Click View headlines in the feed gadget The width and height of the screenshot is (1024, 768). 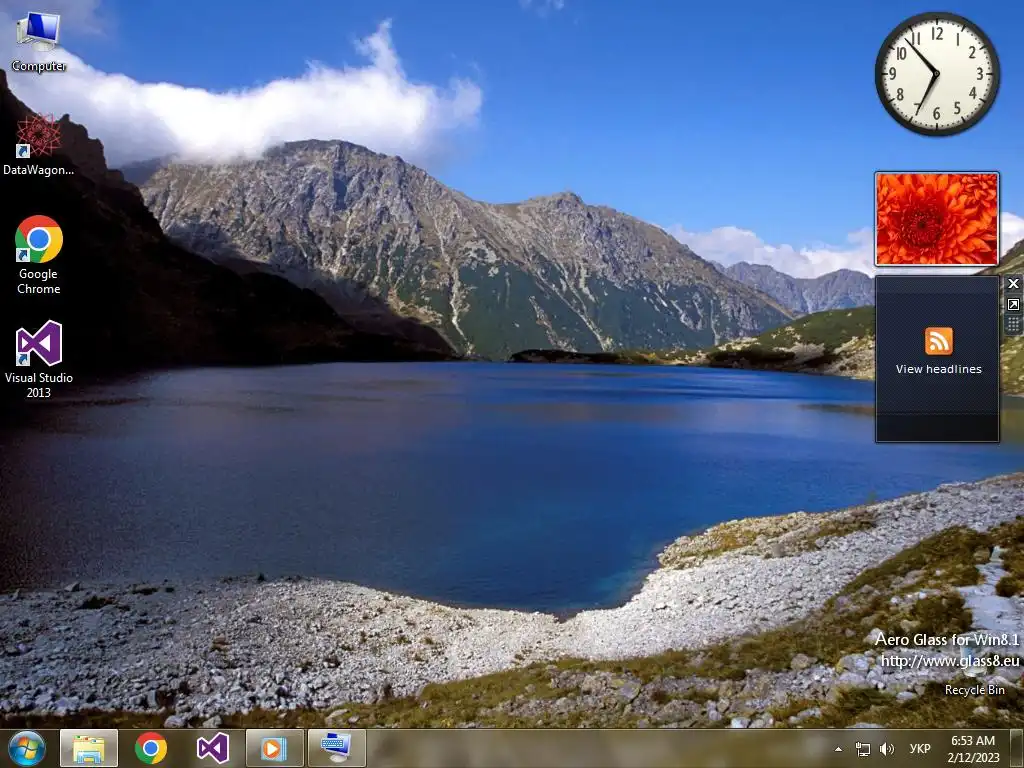pos(938,369)
